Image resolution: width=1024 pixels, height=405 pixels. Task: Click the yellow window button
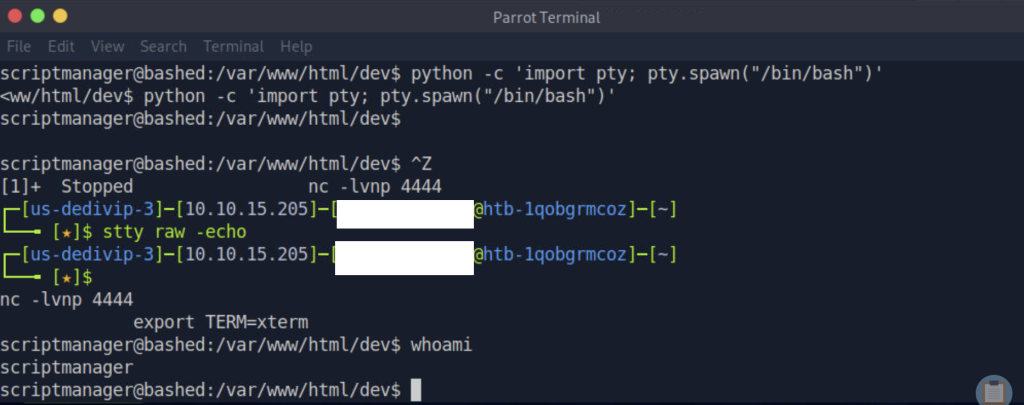[60, 16]
